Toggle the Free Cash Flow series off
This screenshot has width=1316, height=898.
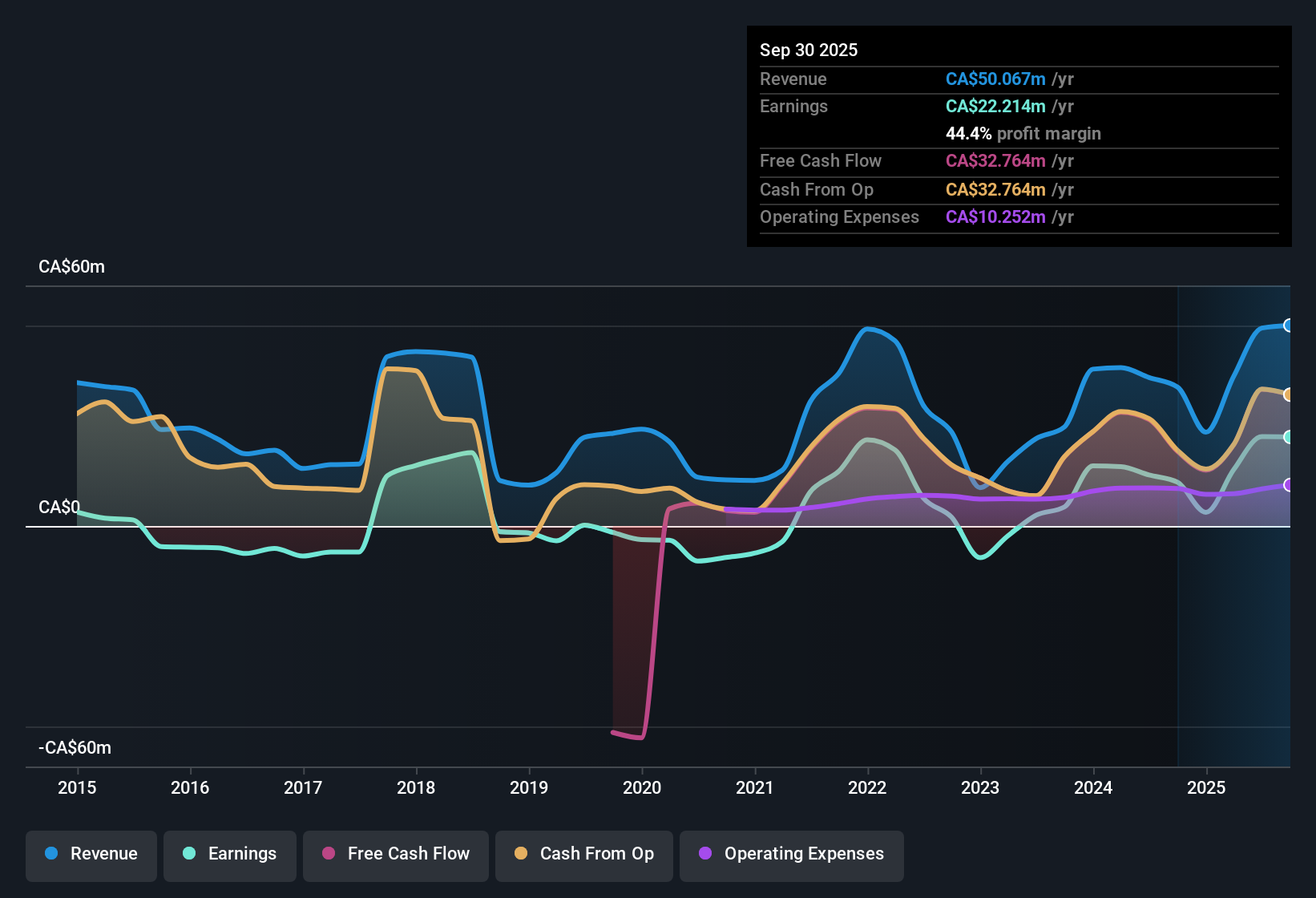(395, 855)
